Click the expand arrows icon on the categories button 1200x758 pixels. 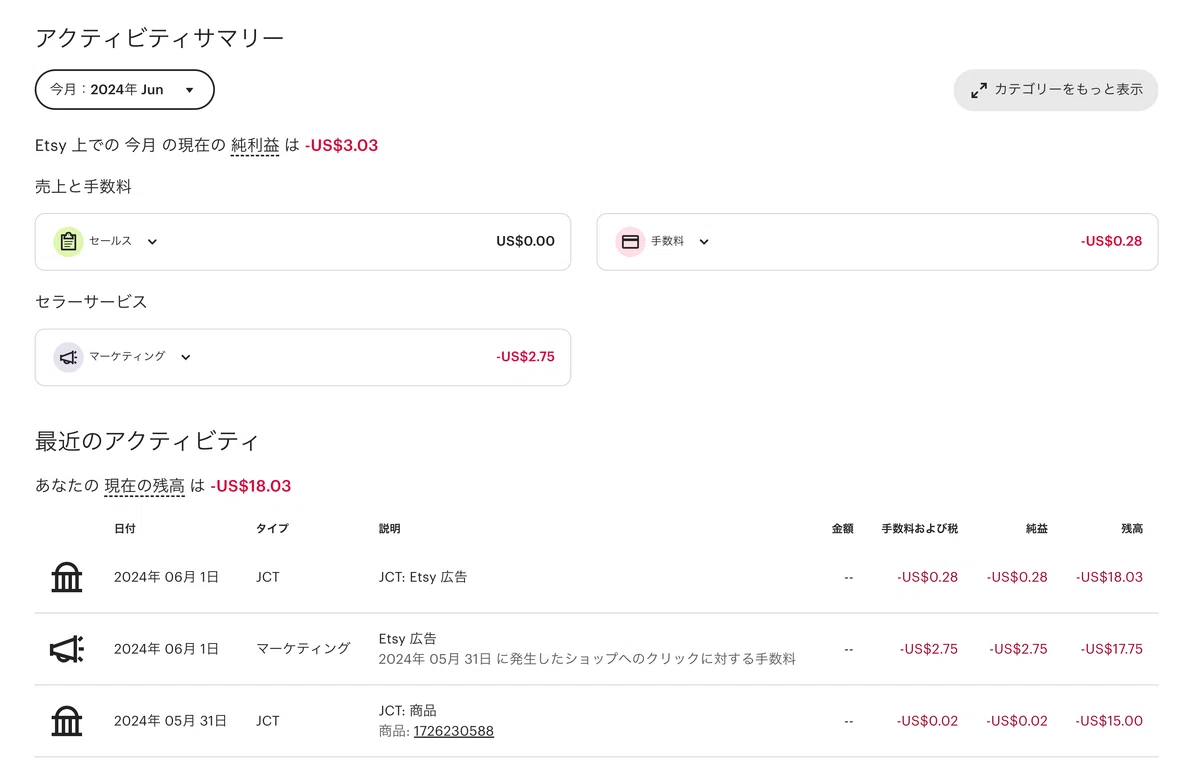[x=979, y=90]
